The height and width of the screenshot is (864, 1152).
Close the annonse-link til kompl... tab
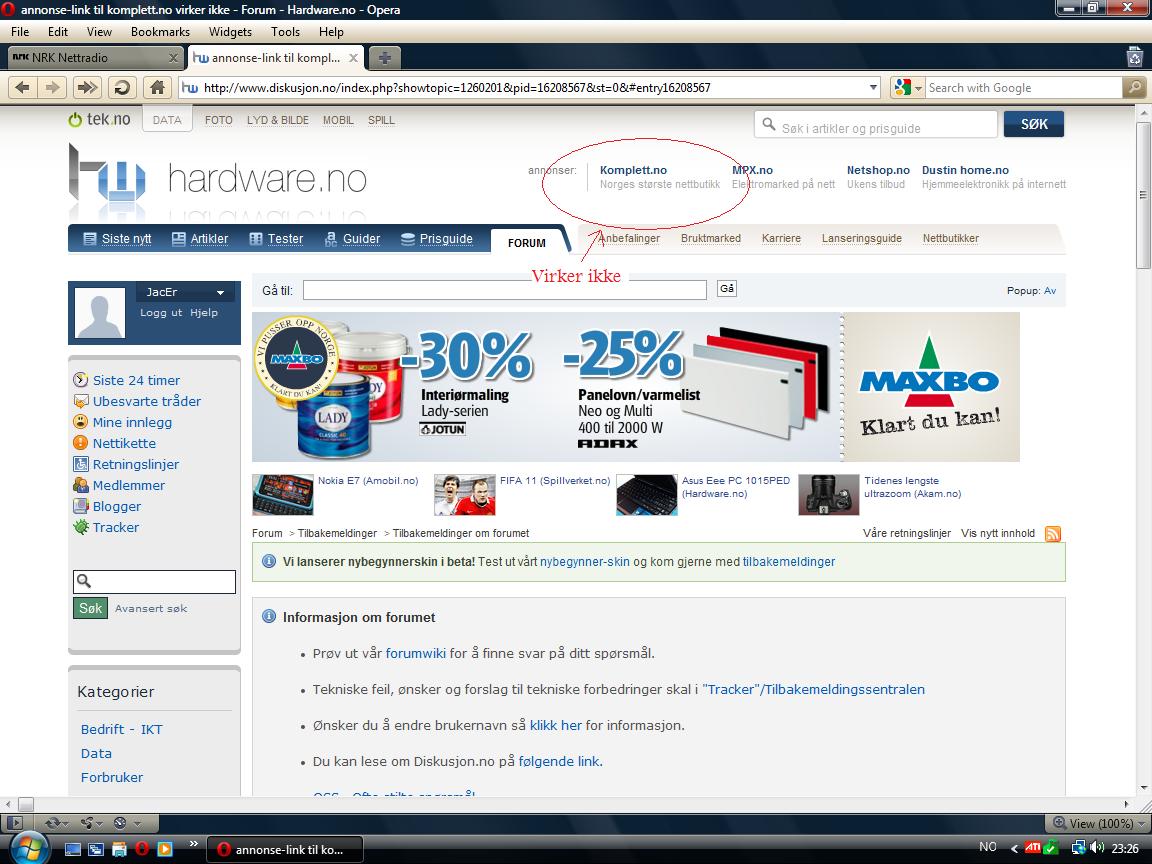point(353,58)
